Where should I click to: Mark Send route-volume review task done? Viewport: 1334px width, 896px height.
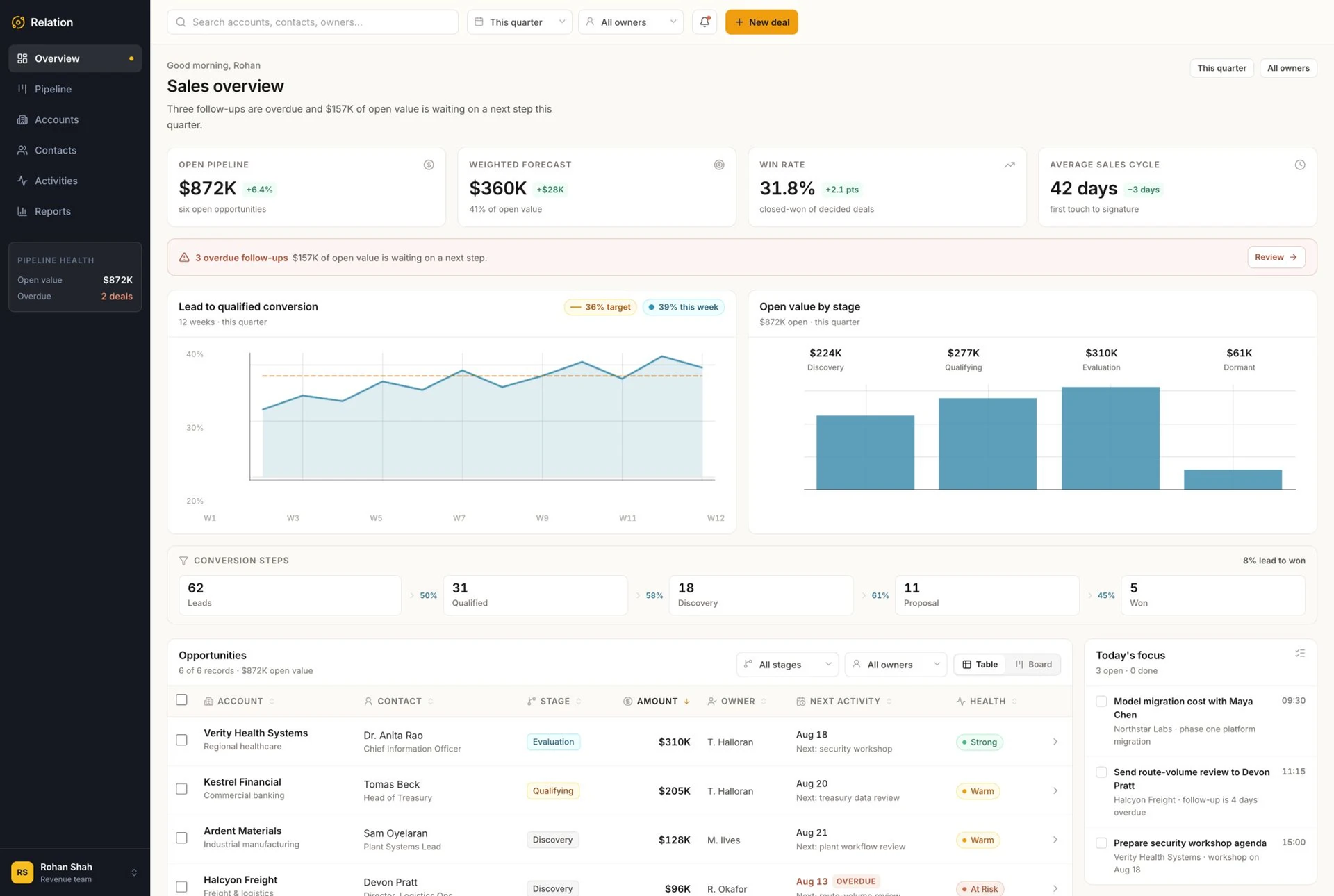coord(1101,772)
